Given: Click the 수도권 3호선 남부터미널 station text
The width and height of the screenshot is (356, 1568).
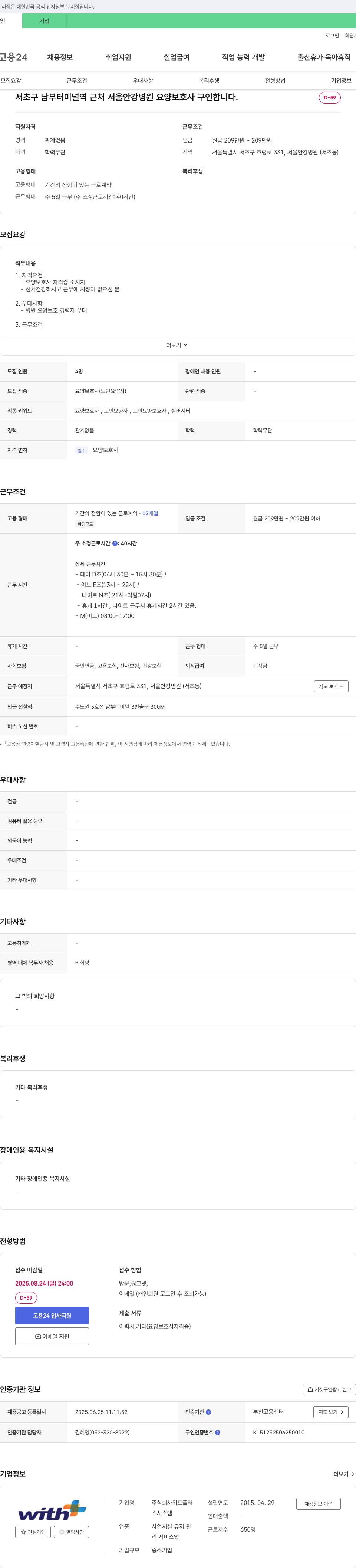Looking at the screenshot, I should click(x=120, y=707).
